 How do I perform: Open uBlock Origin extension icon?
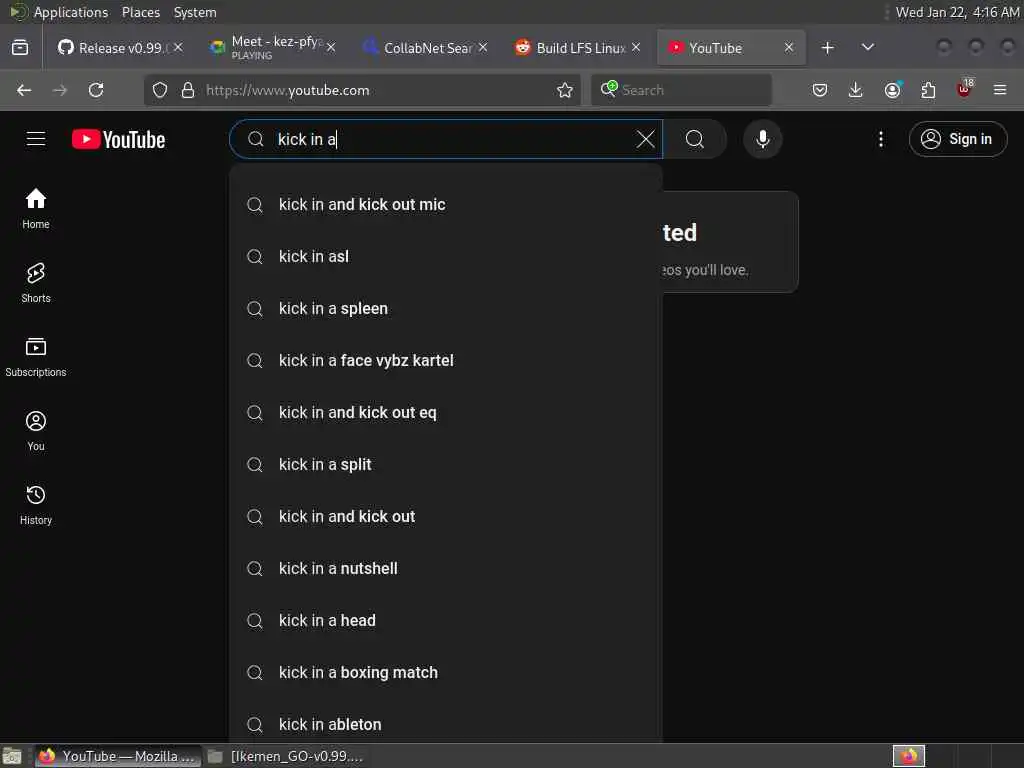965,89
